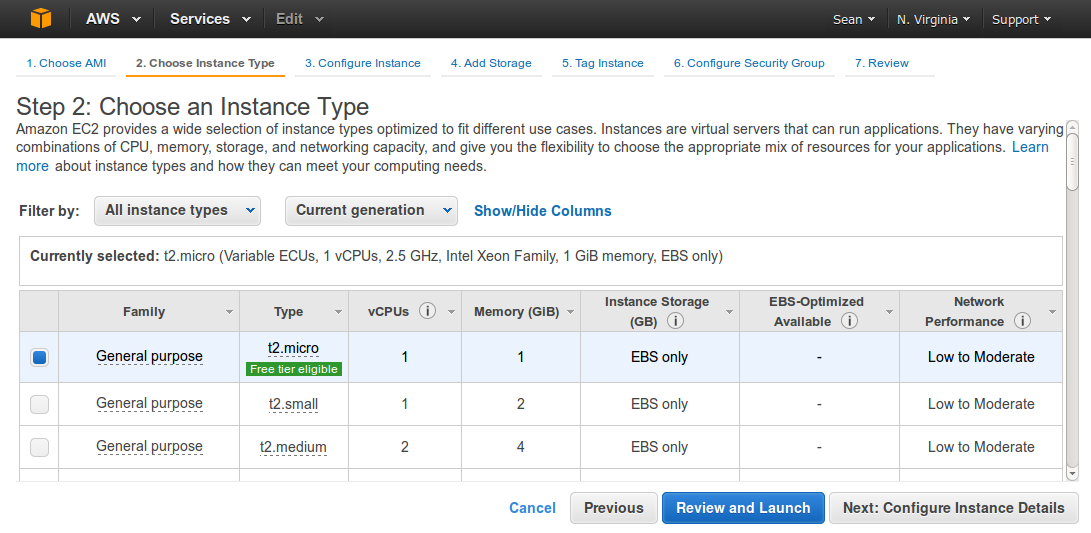1091x533 pixels.
Task: Deselect the t2.micro instance checkbox
Action: tap(40, 358)
